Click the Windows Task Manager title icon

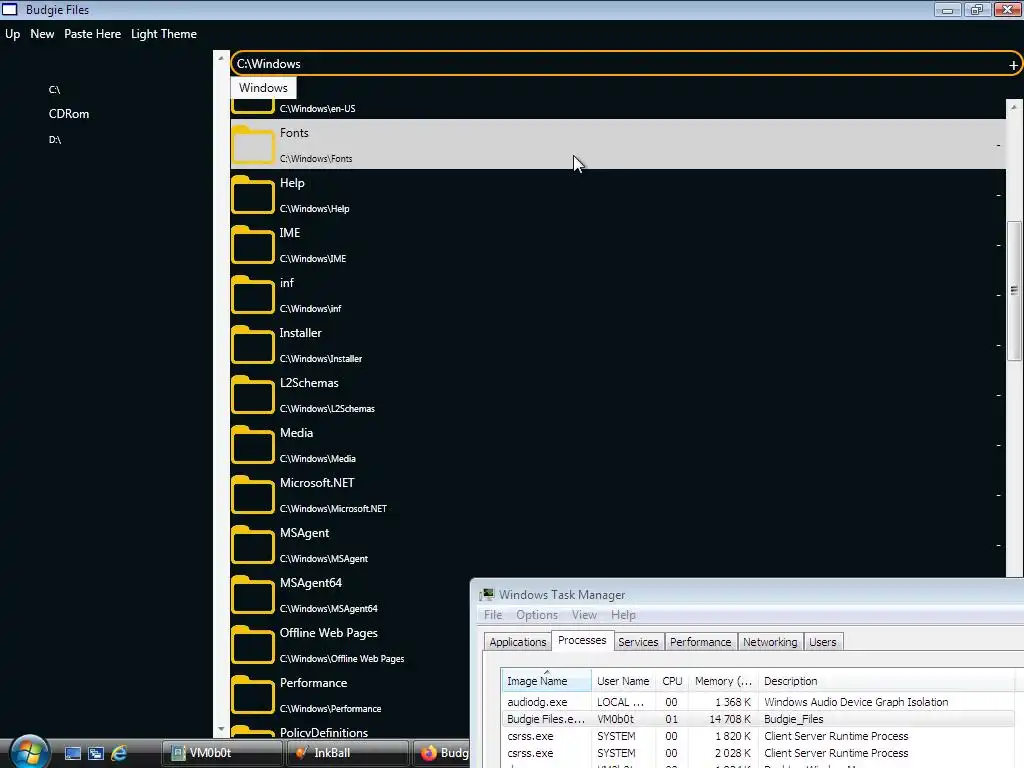pos(487,594)
